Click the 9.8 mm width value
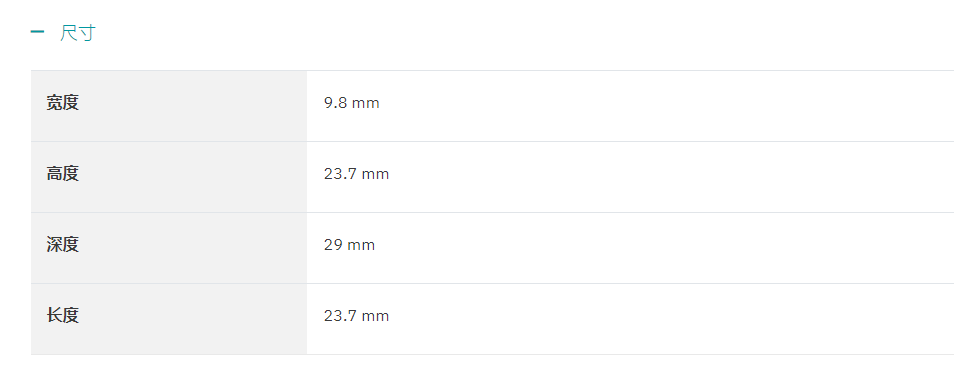Screen dimensions: 968x374 pos(352,103)
